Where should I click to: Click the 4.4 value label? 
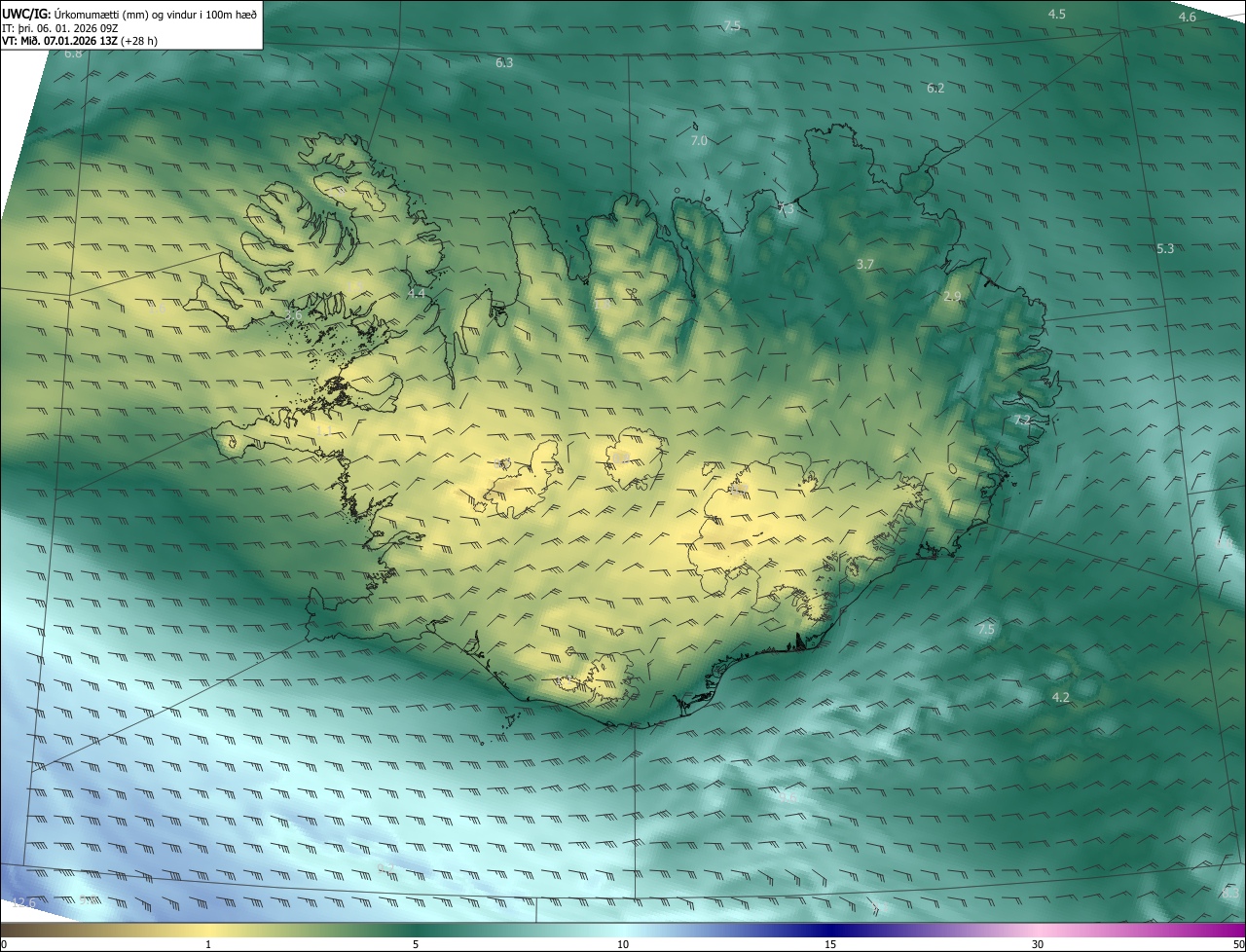tap(417, 293)
